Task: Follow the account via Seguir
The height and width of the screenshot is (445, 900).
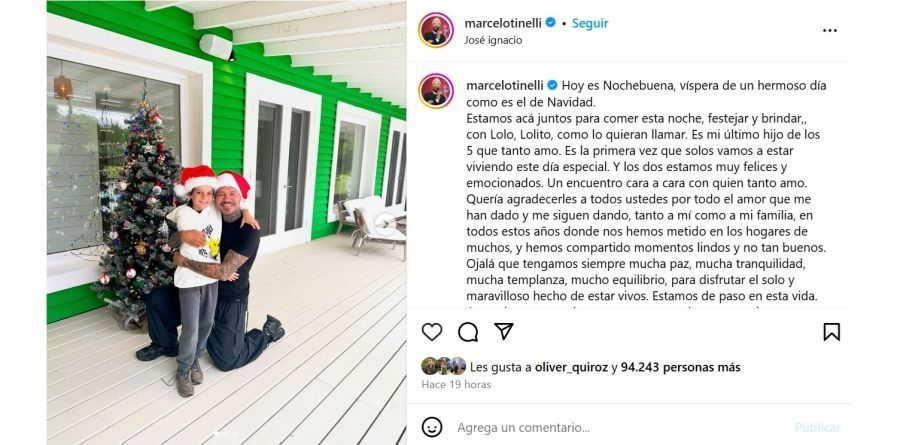Action: click(x=590, y=24)
